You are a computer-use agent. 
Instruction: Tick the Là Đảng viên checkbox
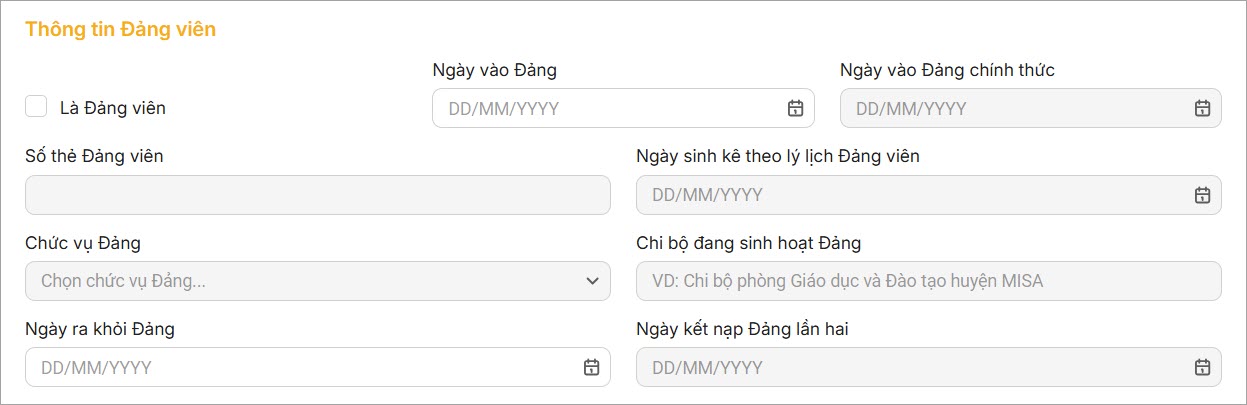[36, 107]
